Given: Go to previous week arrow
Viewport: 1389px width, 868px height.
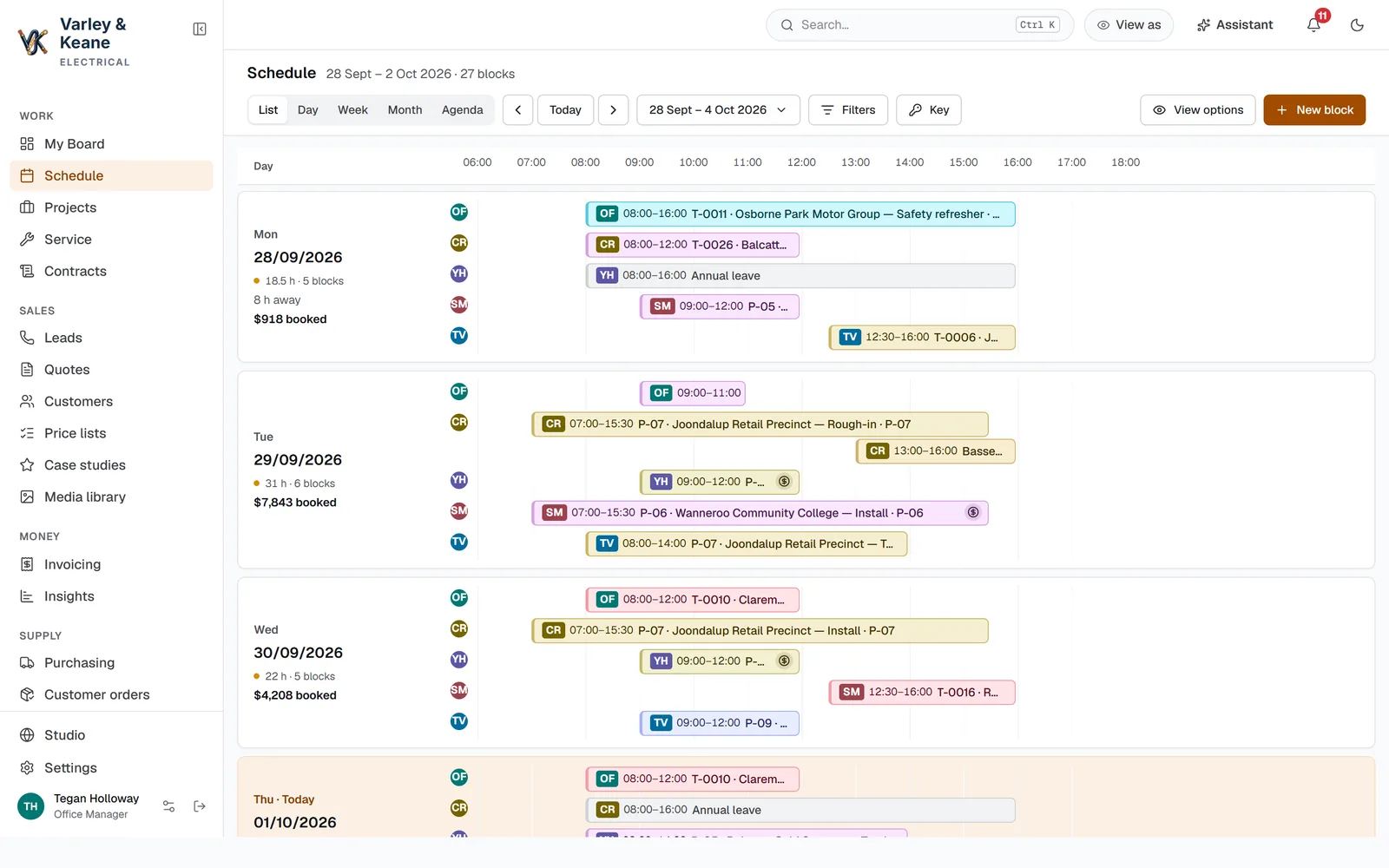Looking at the screenshot, I should pos(518,110).
